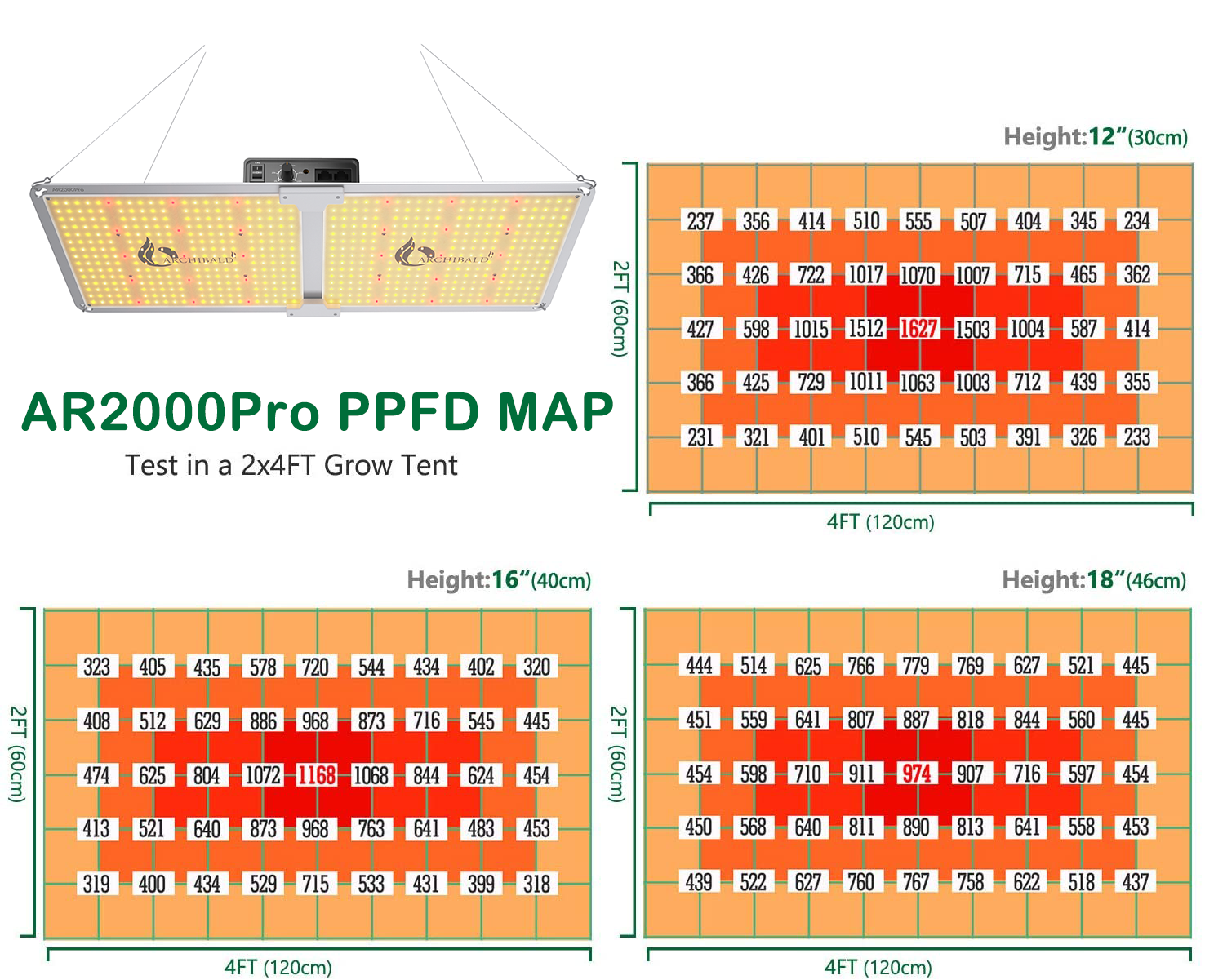The image size is (1205, 980).
Task: Click the corner value 320 in the 16" map
Action: 536,667
